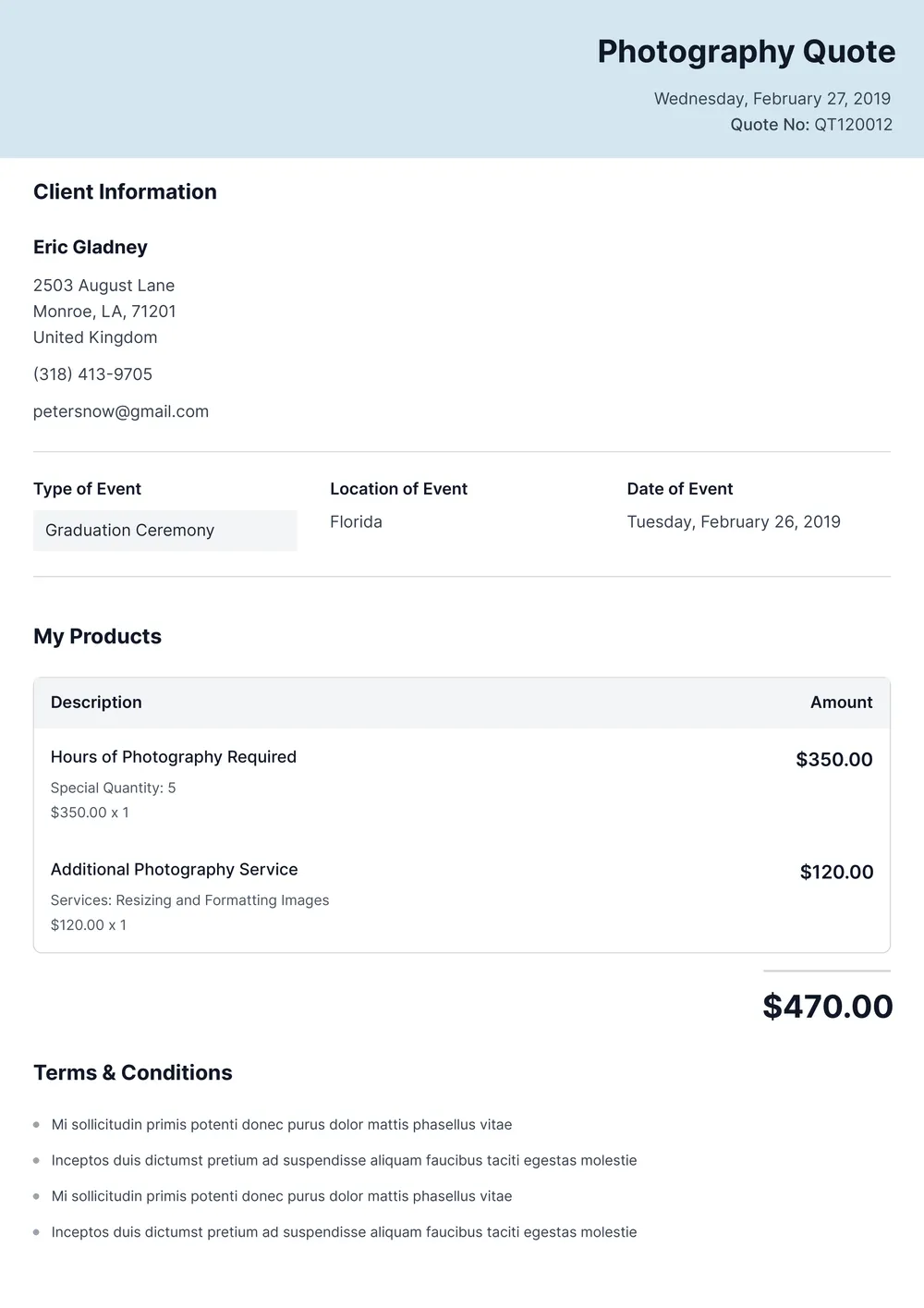This screenshot has height=1308, width=924.
Task: Select the quote number QT120012
Action: pyautogui.click(x=853, y=125)
